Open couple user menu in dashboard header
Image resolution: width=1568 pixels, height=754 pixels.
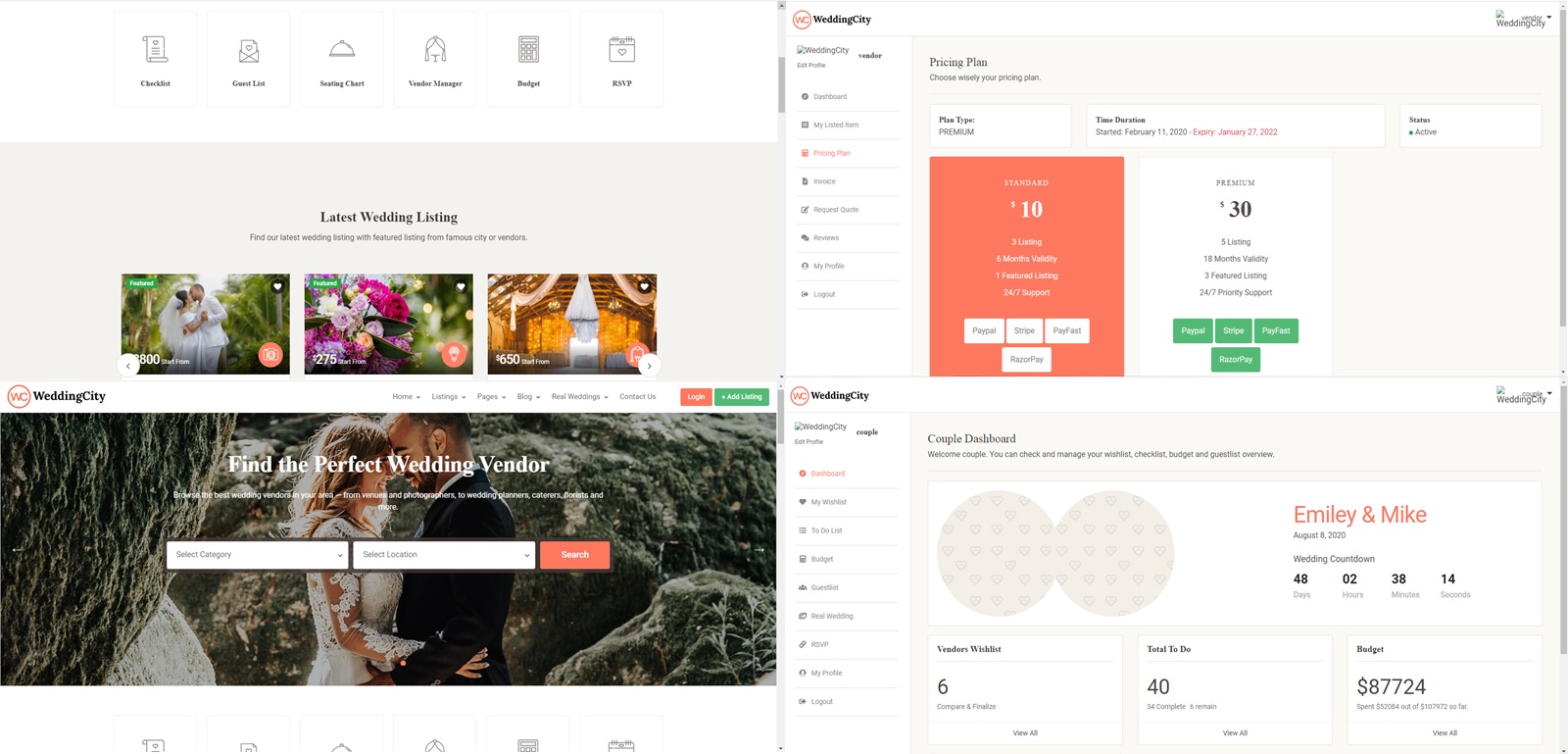[1524, 395]
